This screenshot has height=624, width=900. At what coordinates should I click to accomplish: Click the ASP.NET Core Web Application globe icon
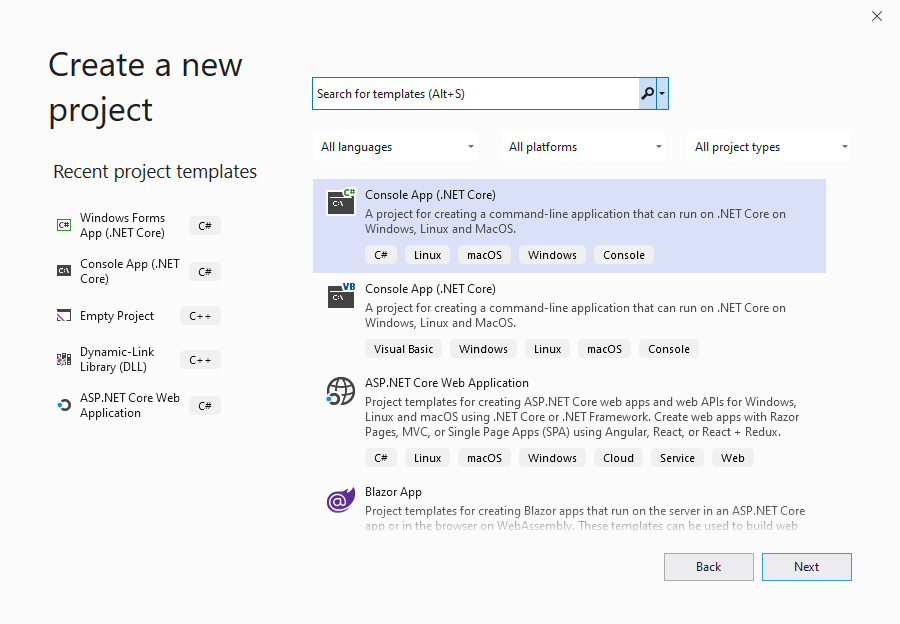tap(341, 390)
